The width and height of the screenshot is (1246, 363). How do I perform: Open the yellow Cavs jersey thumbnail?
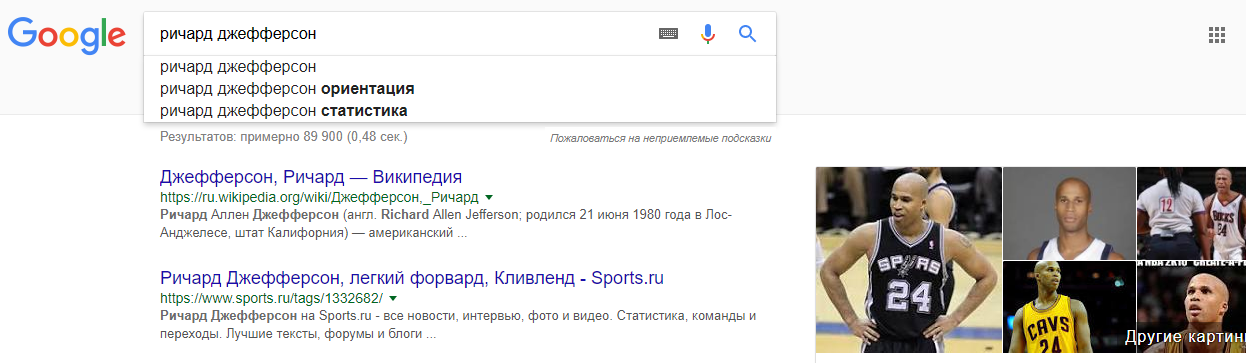(1068, 309)
